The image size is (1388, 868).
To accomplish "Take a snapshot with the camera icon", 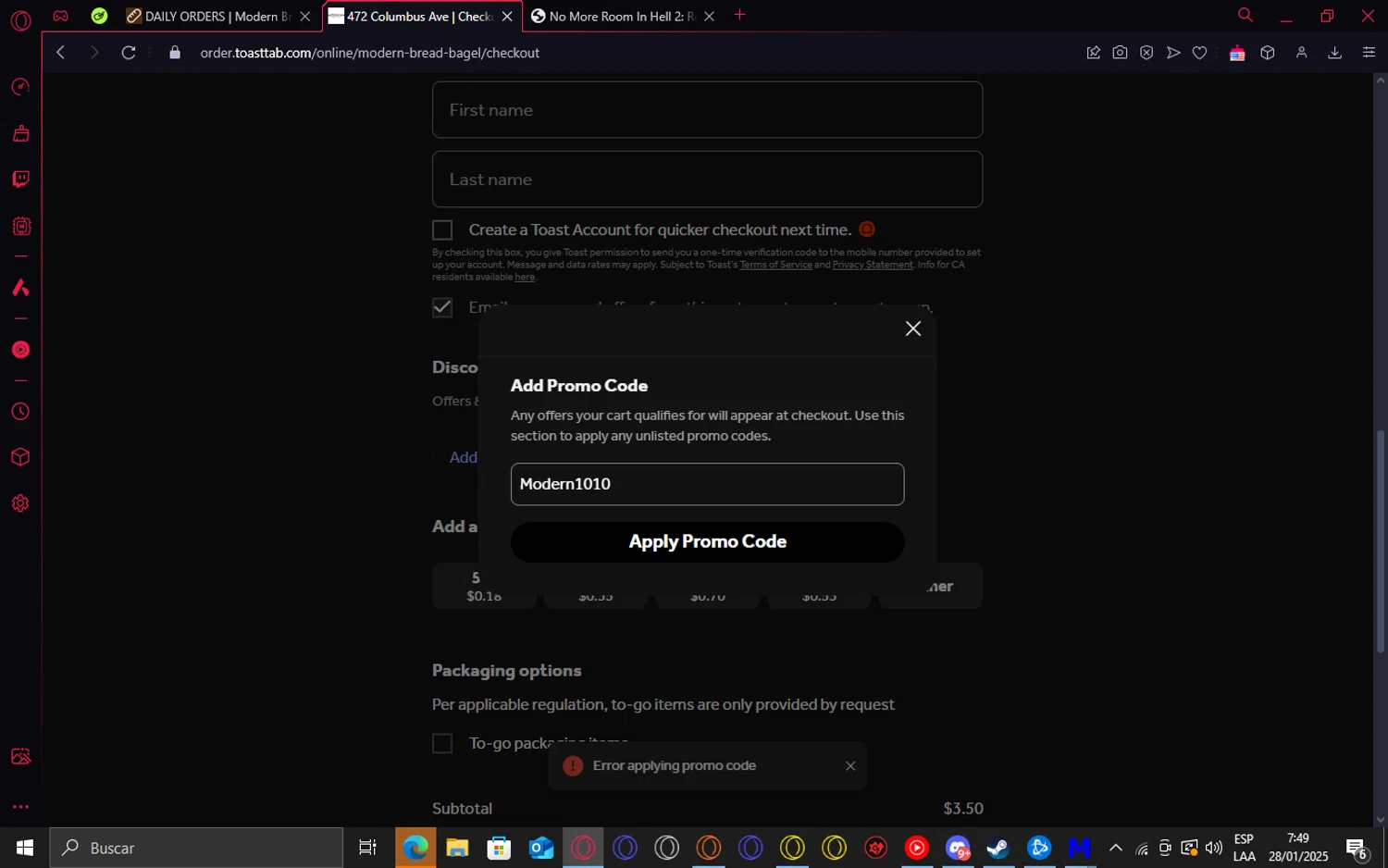I will click(x=1120, y=53).
